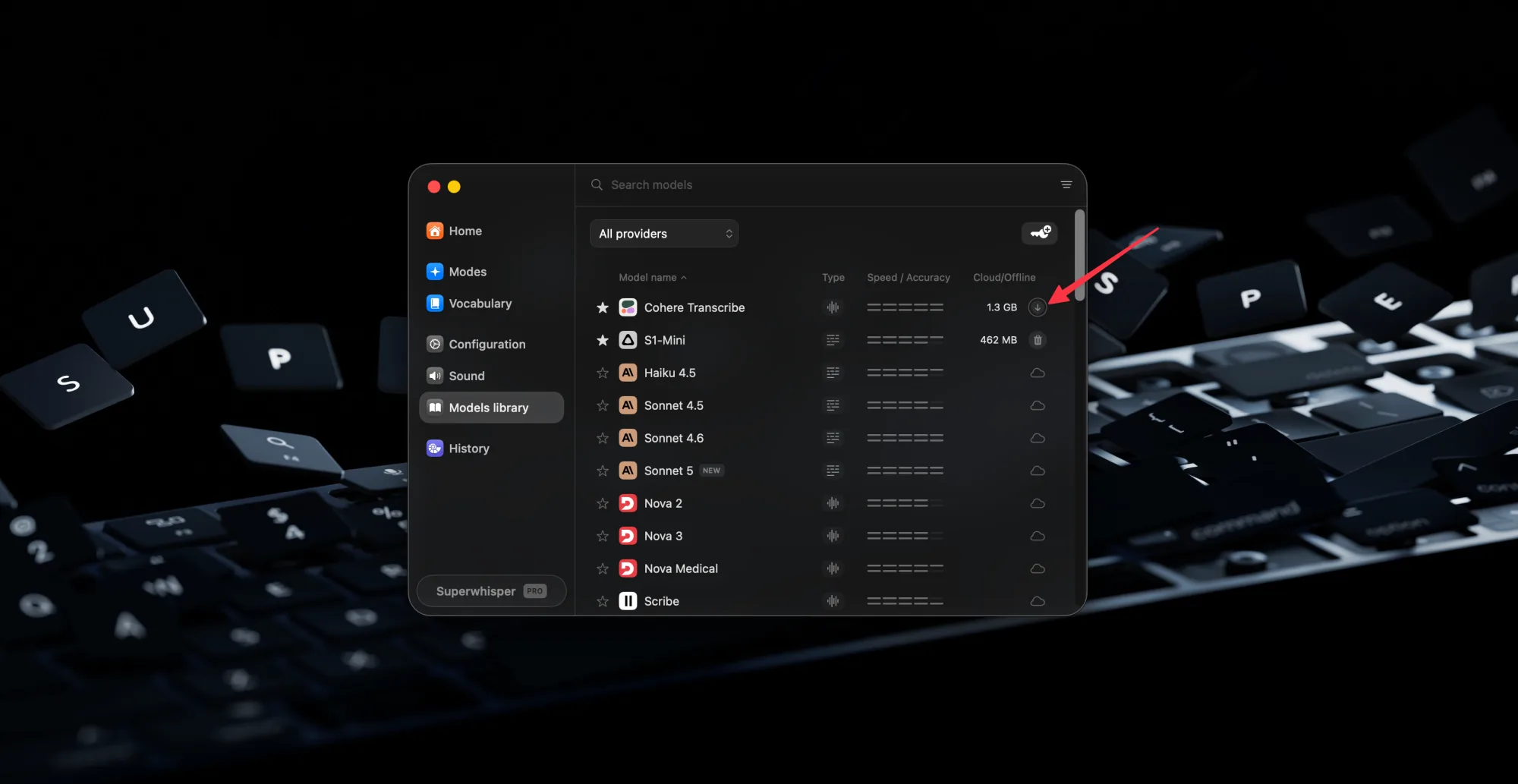Screen dimensions: 1518x784
Task: Open Sound settings in the sidebar
Action: click(x=491, y=376)
